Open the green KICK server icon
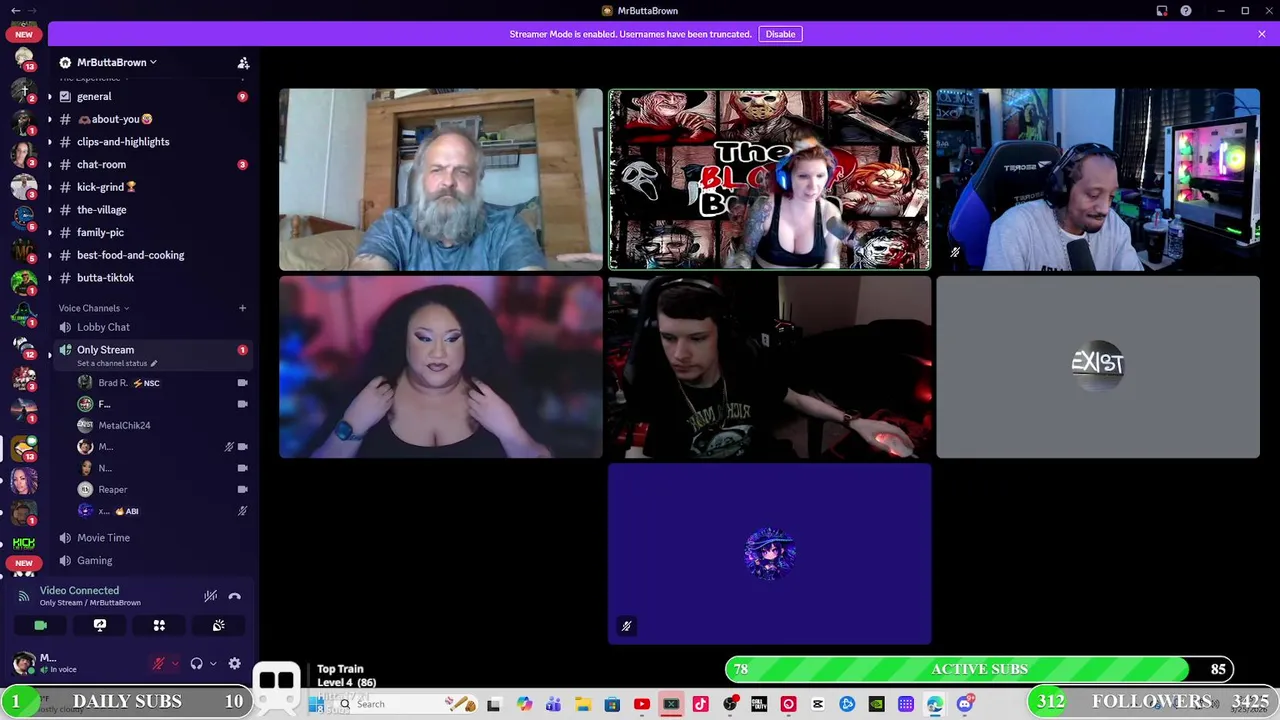This screenshot has height=720, width=1280. (24, 542)
